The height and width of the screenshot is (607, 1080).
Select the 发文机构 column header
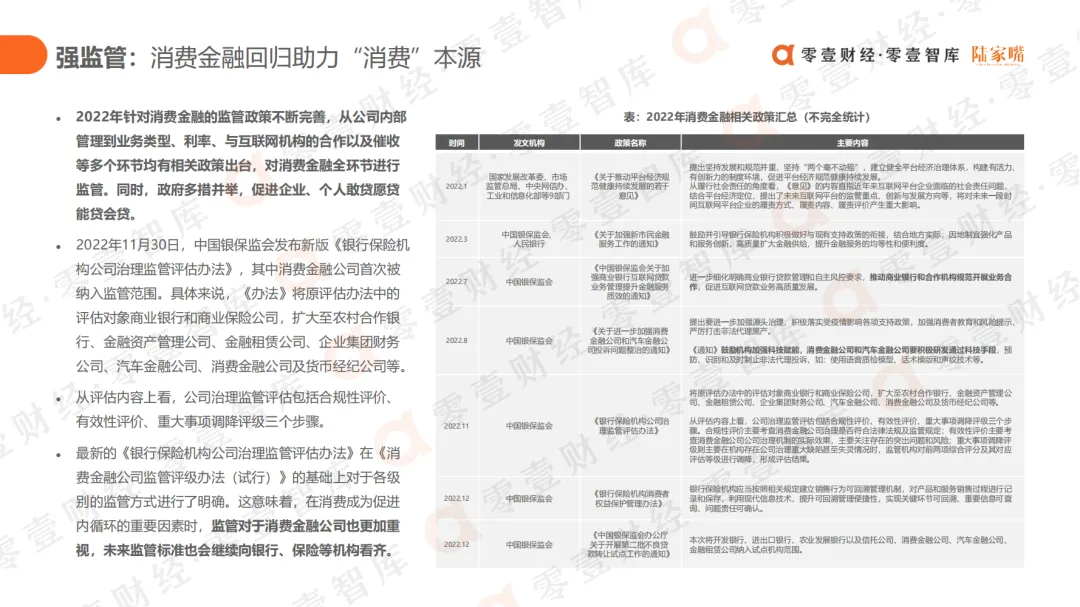pos(529,143)
